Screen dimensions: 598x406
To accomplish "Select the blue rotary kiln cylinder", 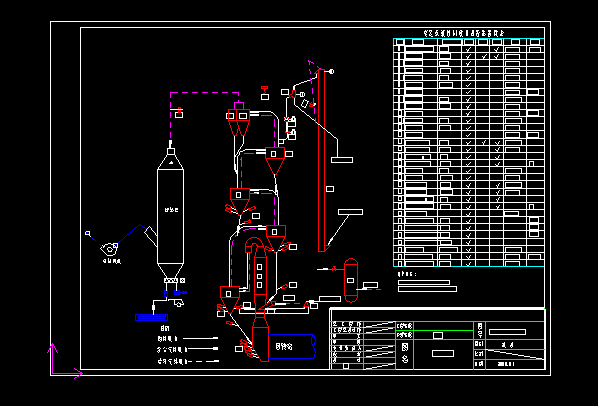I will 292,346.
